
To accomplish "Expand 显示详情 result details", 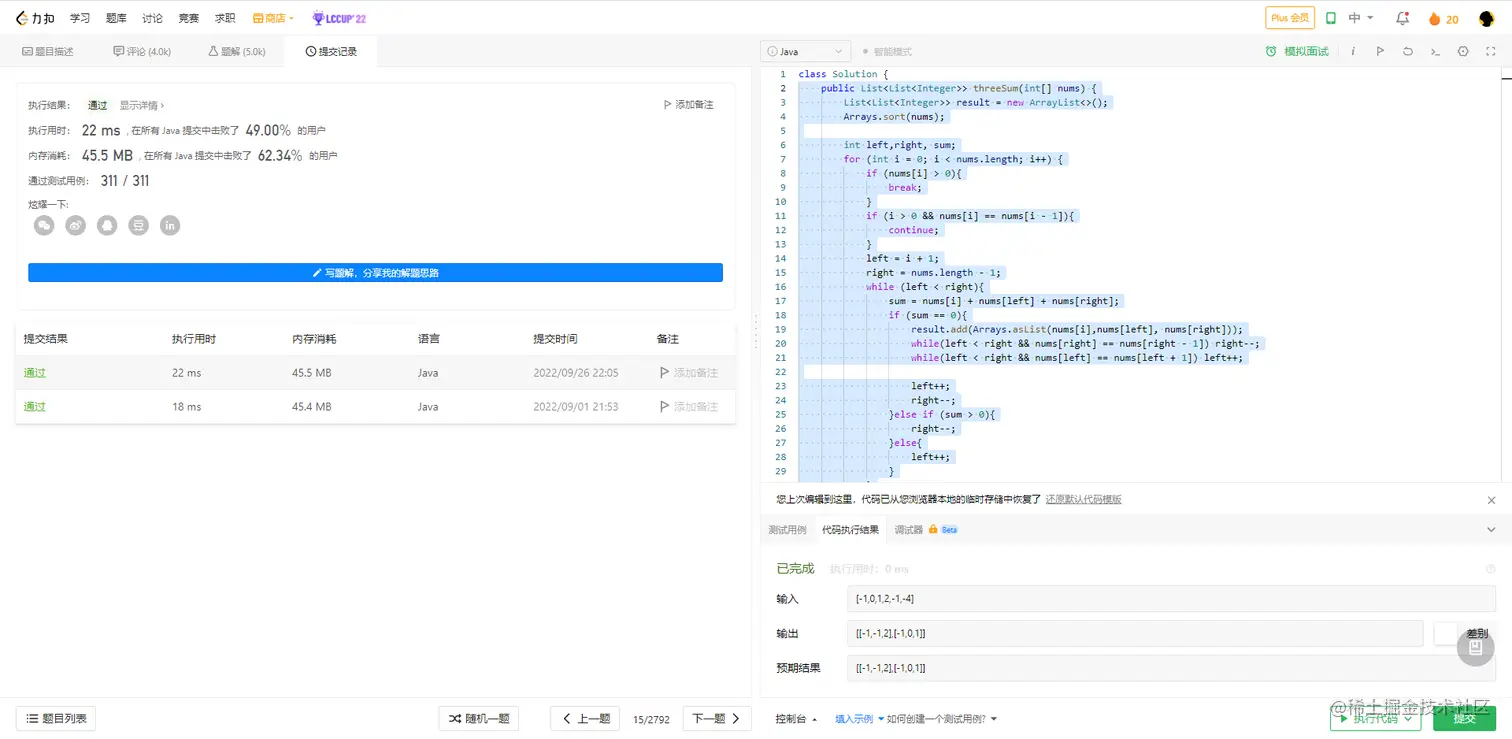I will click(142, 105).
